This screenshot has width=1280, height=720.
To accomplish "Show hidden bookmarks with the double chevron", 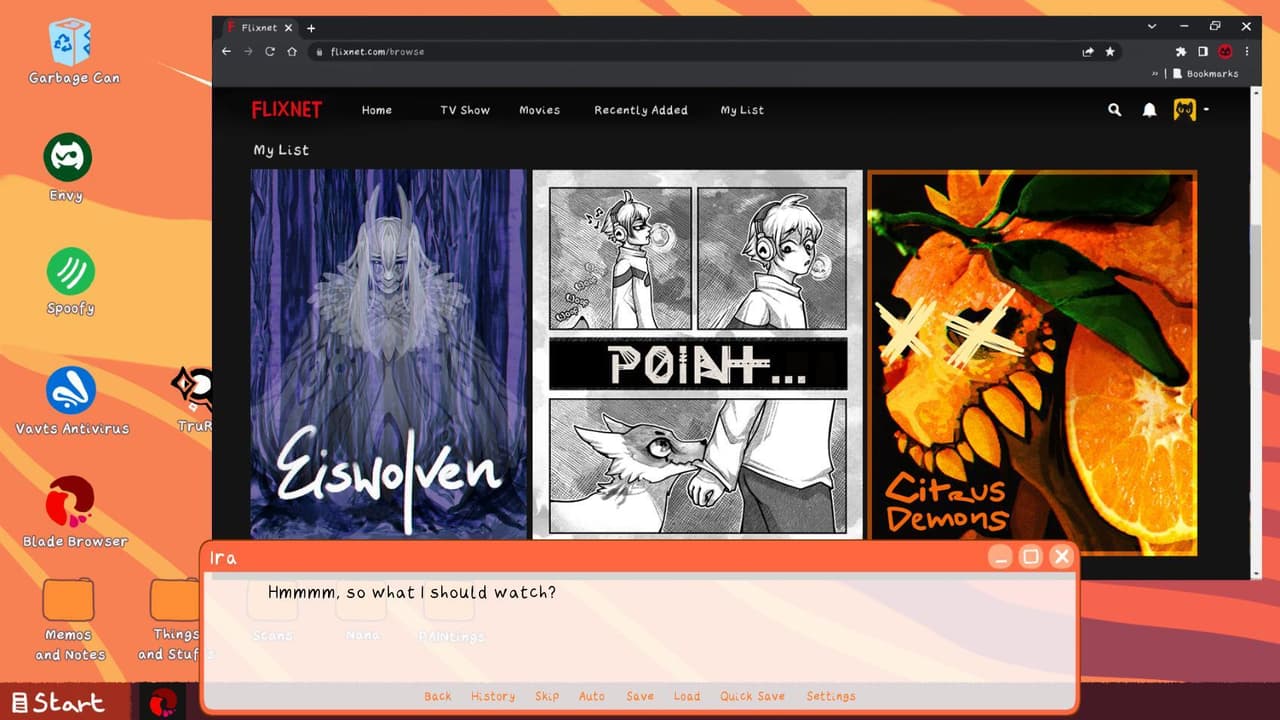I will 1155,73.
